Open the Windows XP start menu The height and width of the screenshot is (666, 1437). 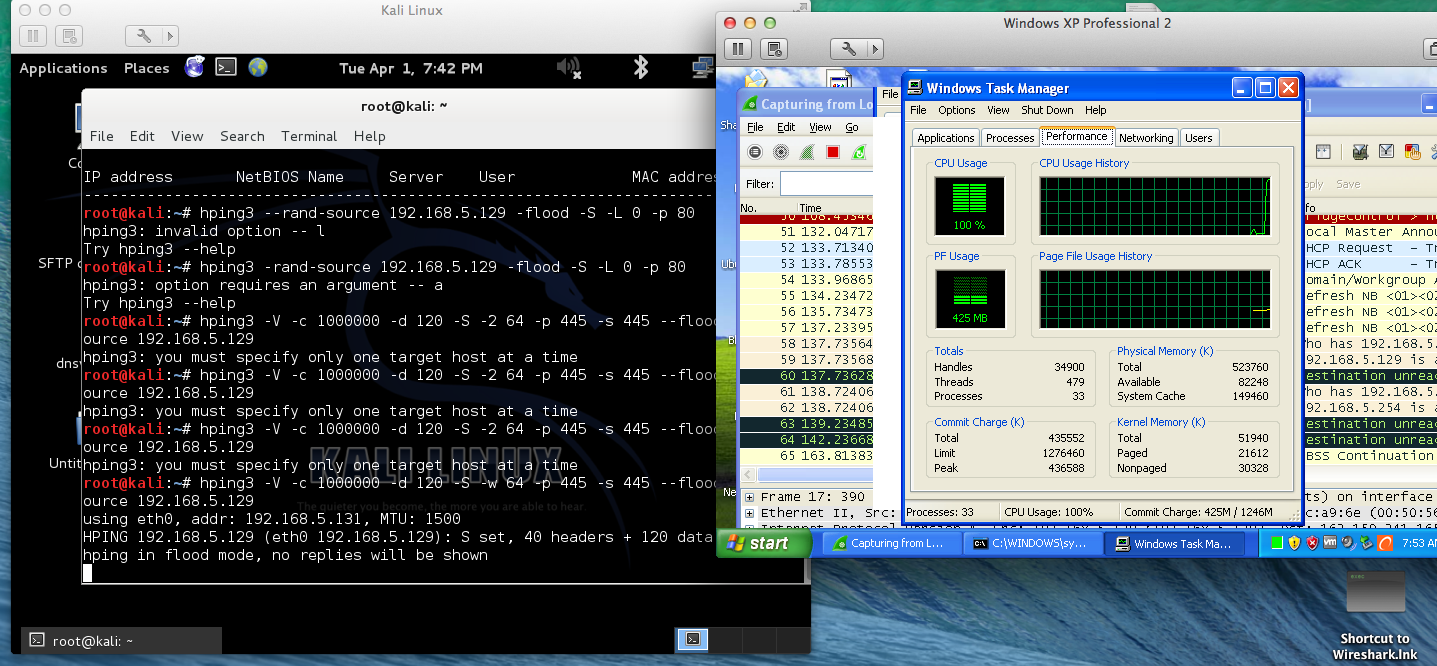(x=765, y=543)
